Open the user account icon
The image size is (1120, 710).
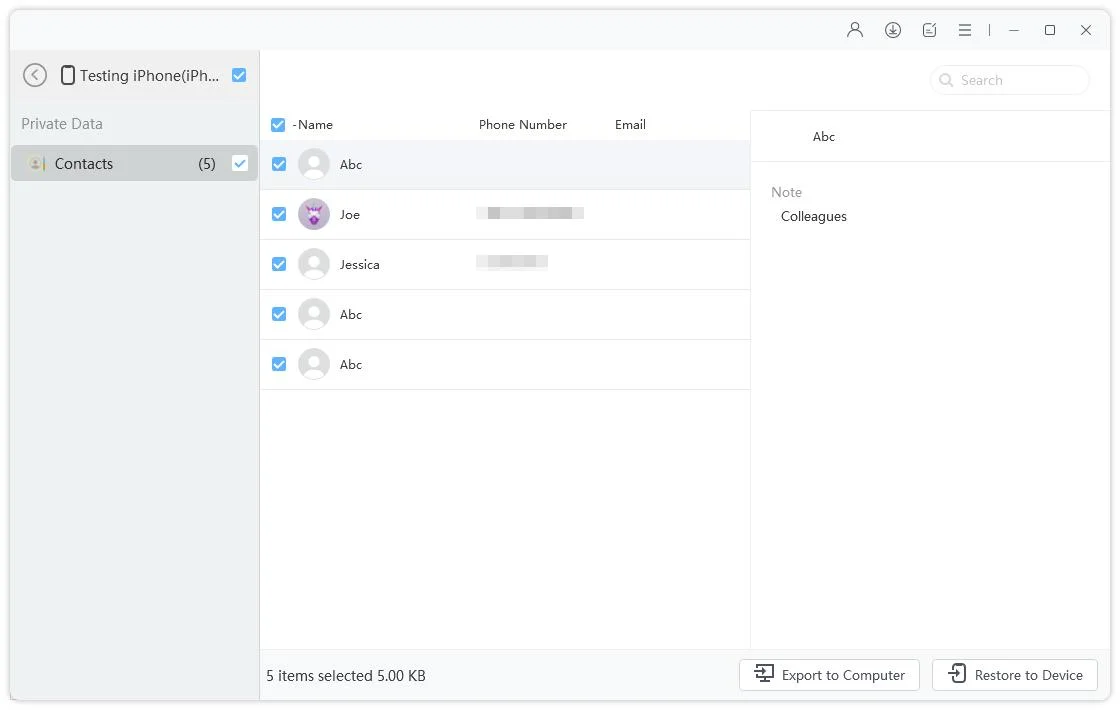[855, 30]
